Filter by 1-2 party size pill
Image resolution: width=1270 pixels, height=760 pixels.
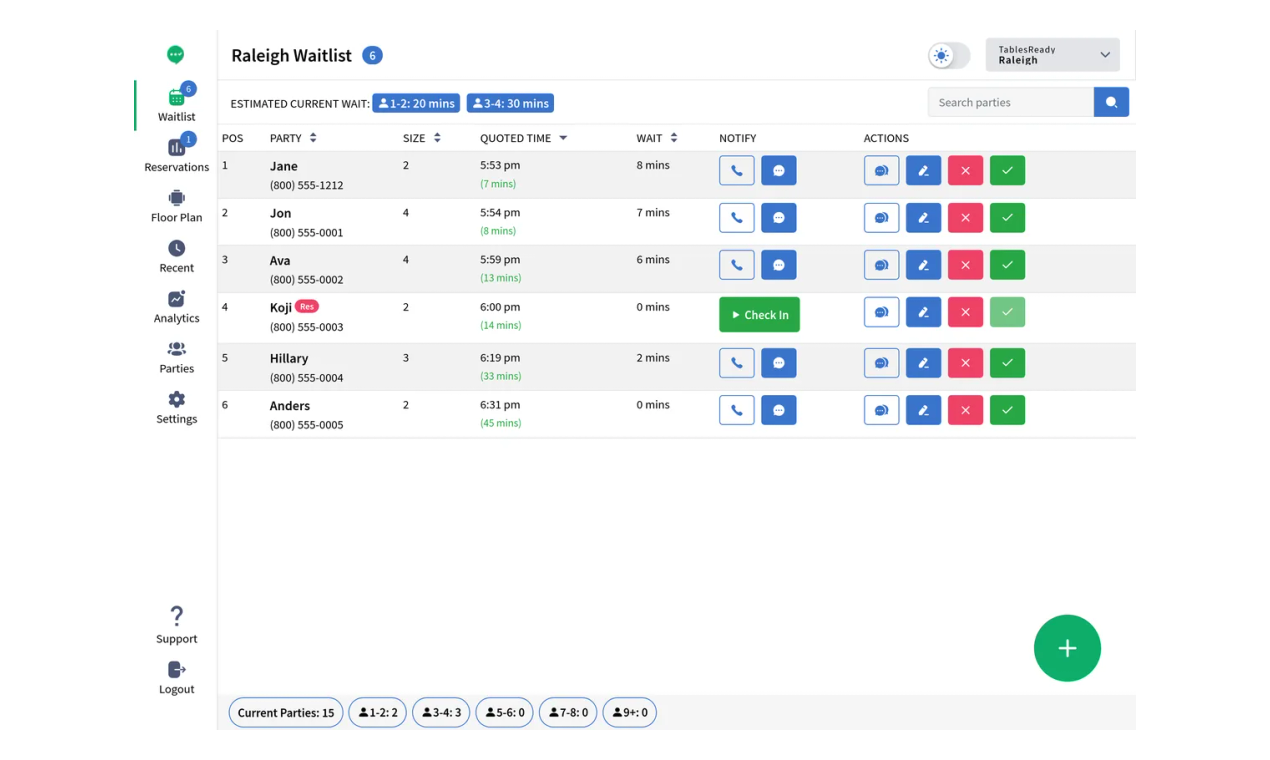(x=377, y=713)
